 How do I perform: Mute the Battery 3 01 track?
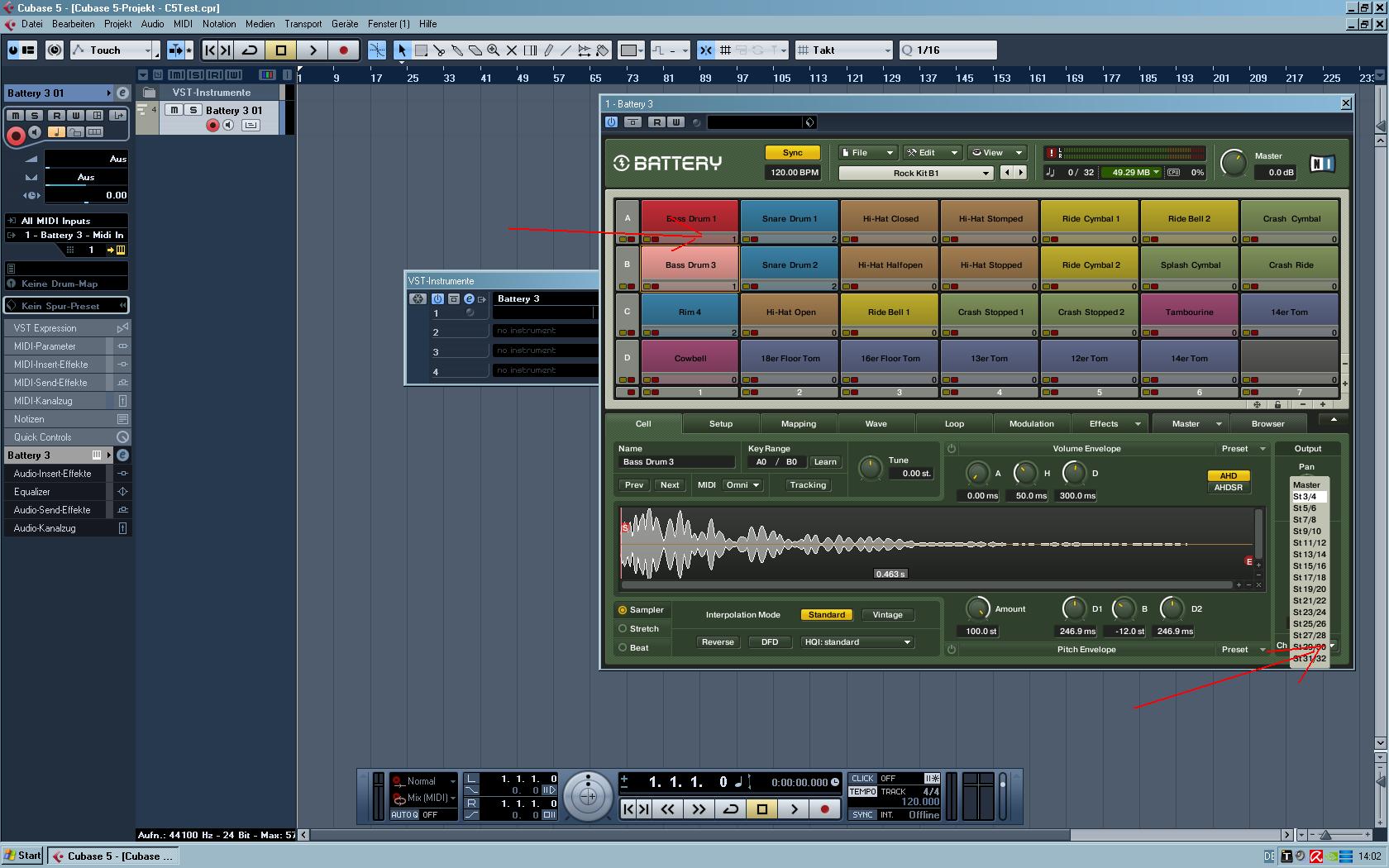coord(174,110)
